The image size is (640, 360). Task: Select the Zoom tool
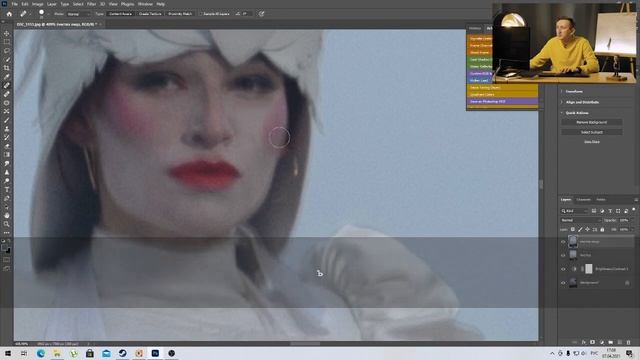click(7, 224)
